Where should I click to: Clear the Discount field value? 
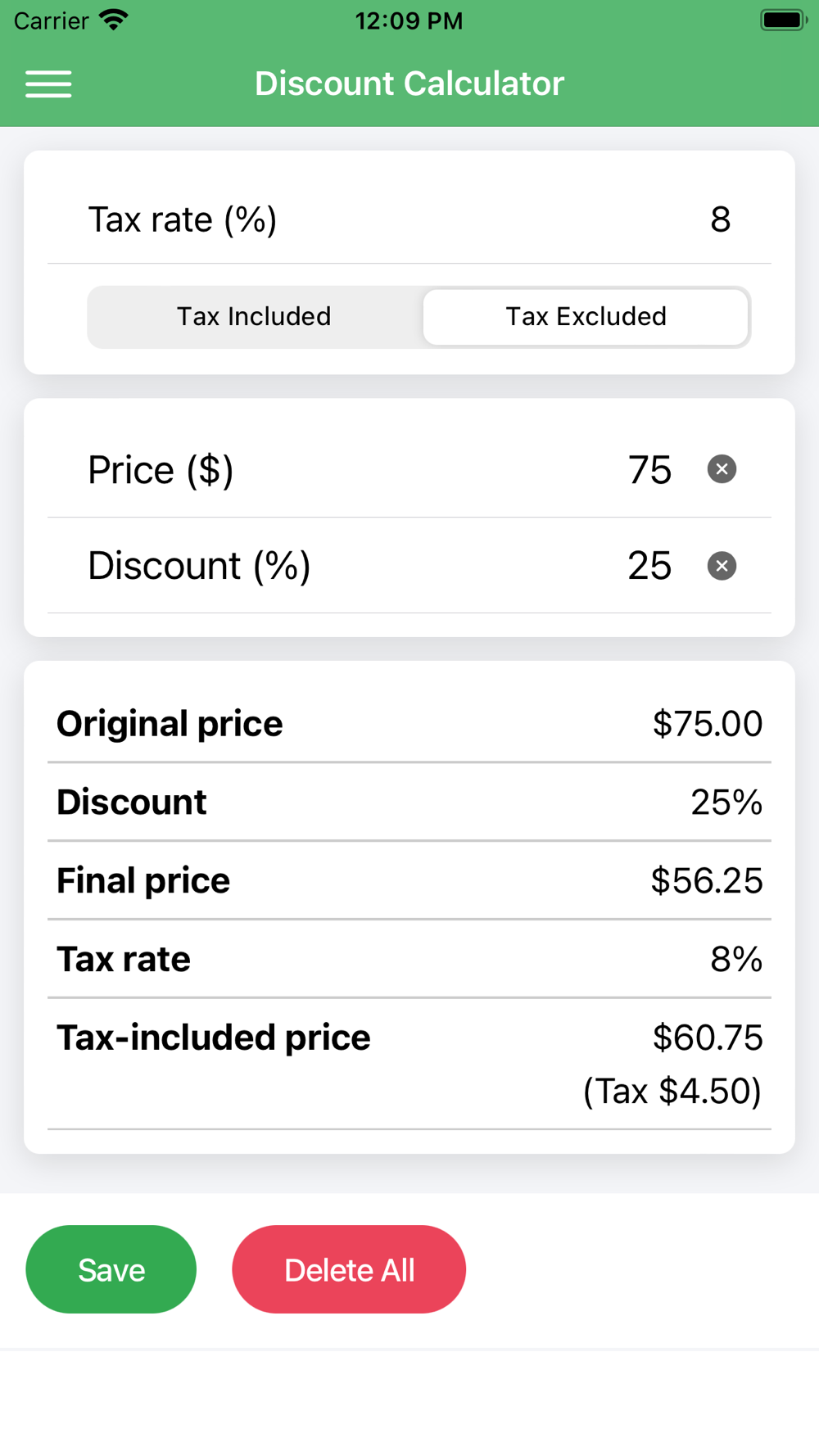coord(722,566)
